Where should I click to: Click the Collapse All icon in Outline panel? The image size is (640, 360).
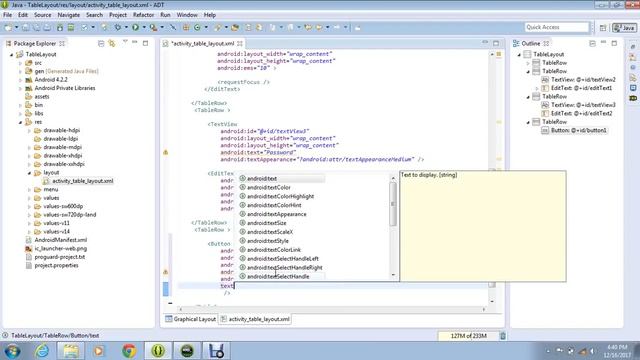[592, 43]
